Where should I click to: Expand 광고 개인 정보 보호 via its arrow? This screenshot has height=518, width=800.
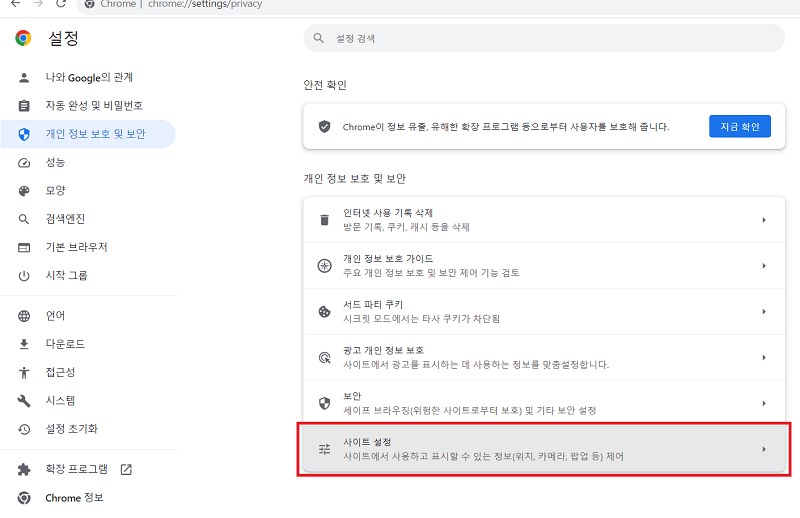764,357
